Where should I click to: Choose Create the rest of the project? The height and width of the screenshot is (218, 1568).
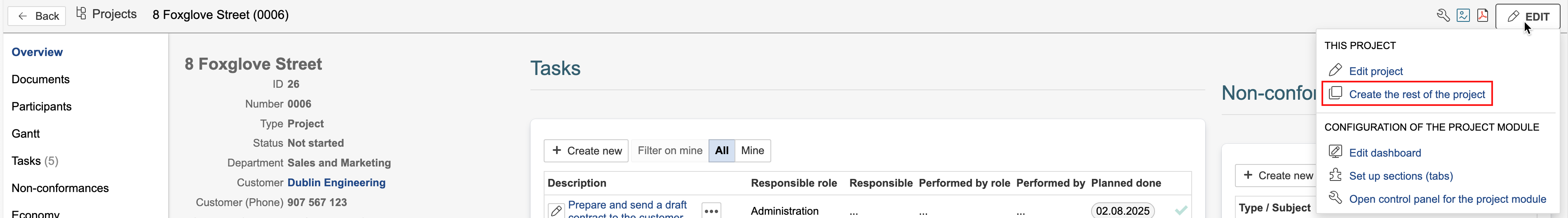coord(1416,94)
